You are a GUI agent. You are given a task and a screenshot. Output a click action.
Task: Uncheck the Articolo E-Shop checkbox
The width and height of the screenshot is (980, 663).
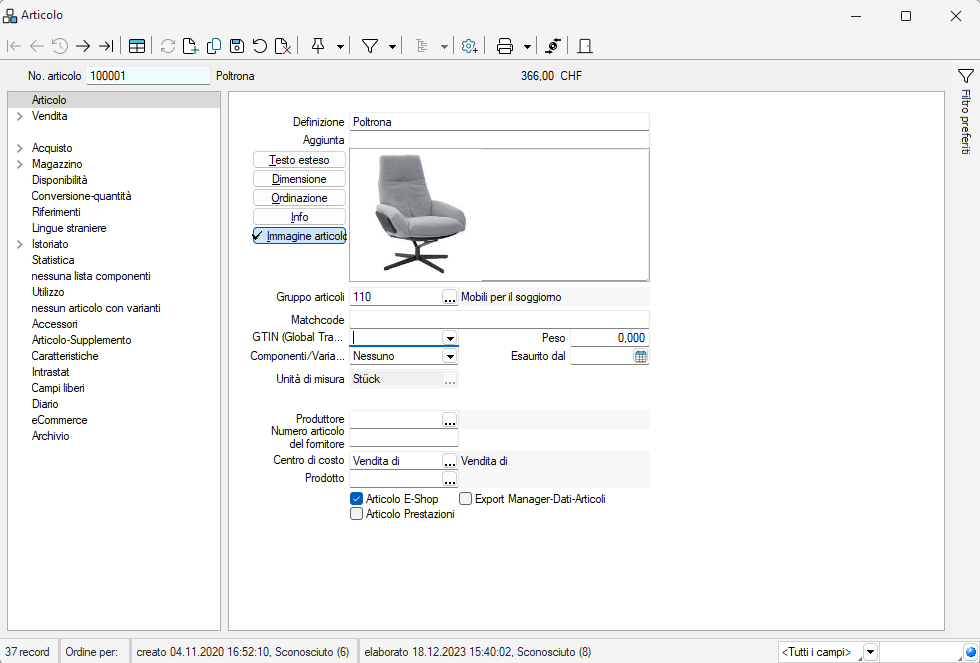point(356,499)
